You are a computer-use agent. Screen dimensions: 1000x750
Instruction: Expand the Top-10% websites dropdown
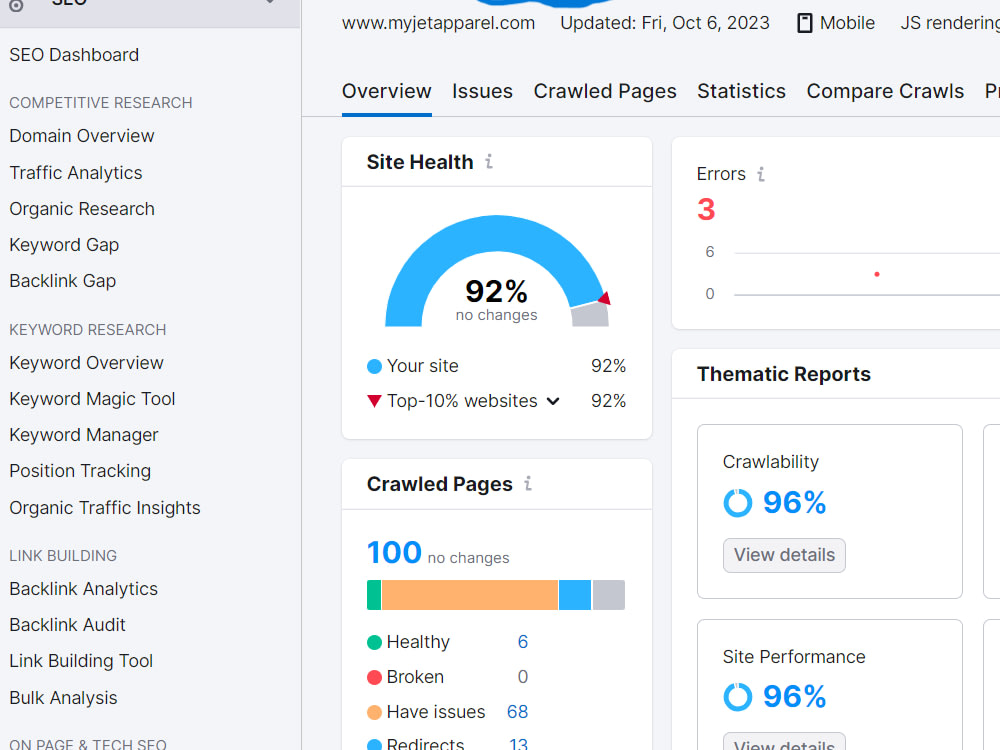coord(553,401)
